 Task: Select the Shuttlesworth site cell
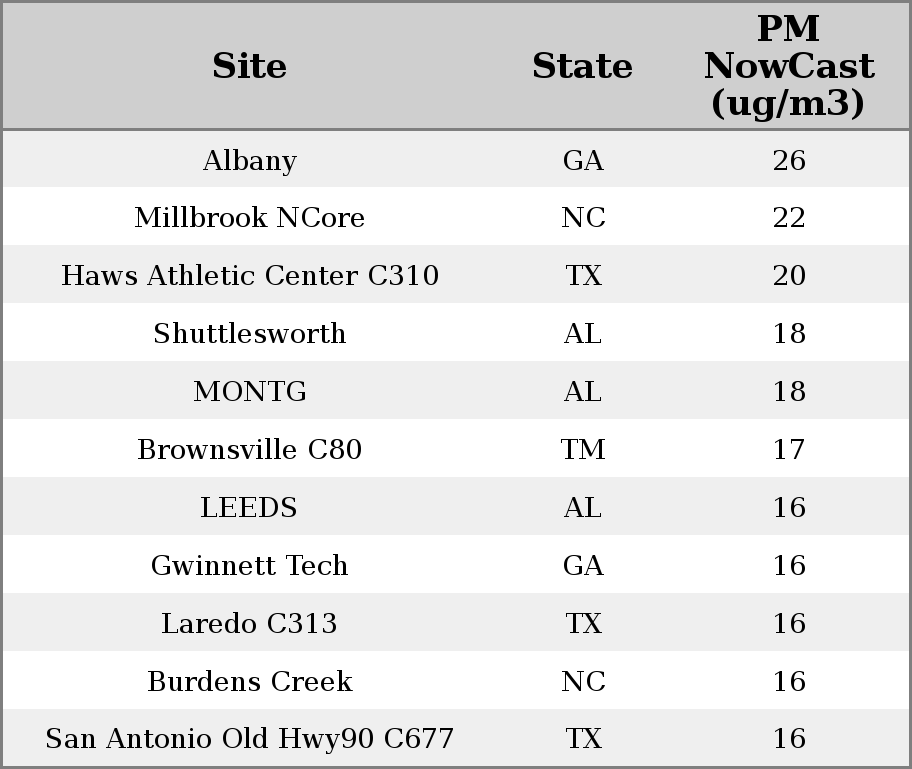[250, 333]
